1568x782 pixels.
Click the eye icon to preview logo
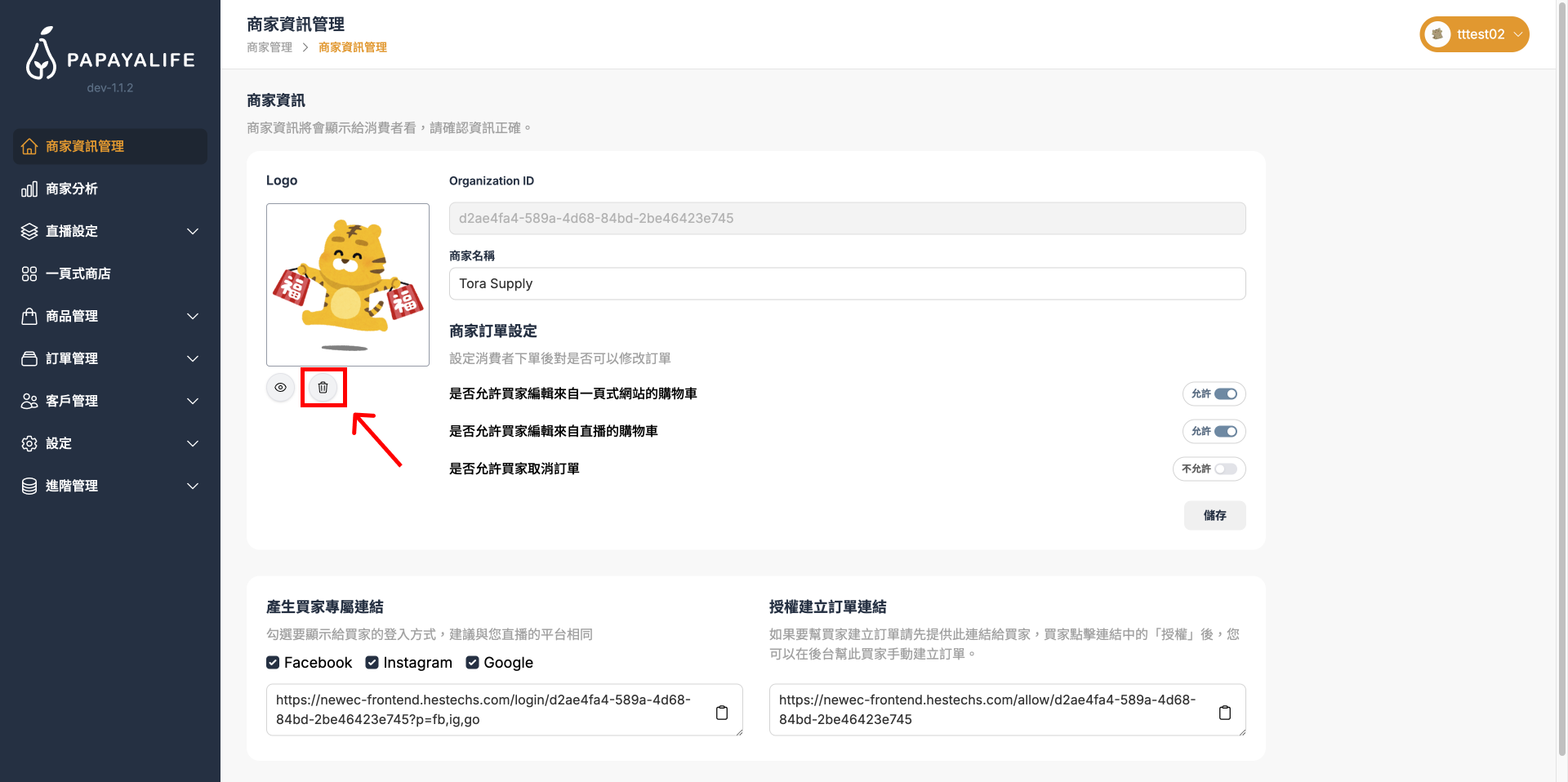pos(280,388)
